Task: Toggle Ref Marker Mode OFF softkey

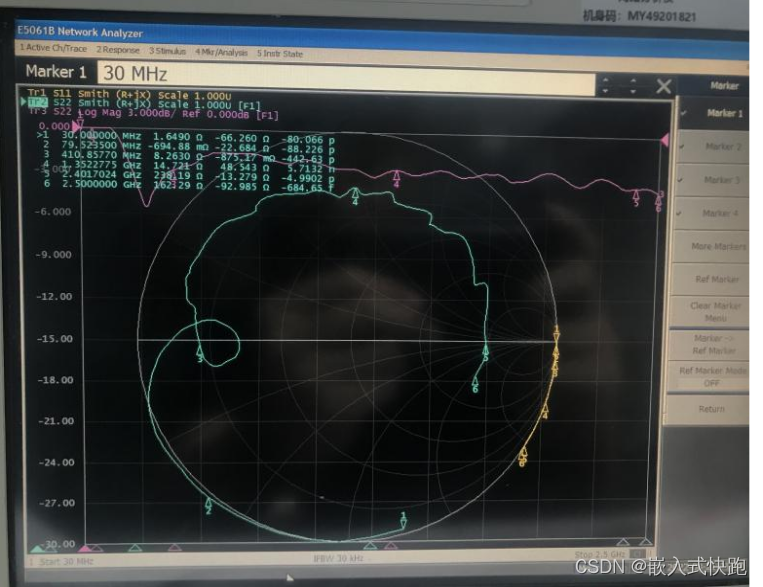Action: point(708,376)
